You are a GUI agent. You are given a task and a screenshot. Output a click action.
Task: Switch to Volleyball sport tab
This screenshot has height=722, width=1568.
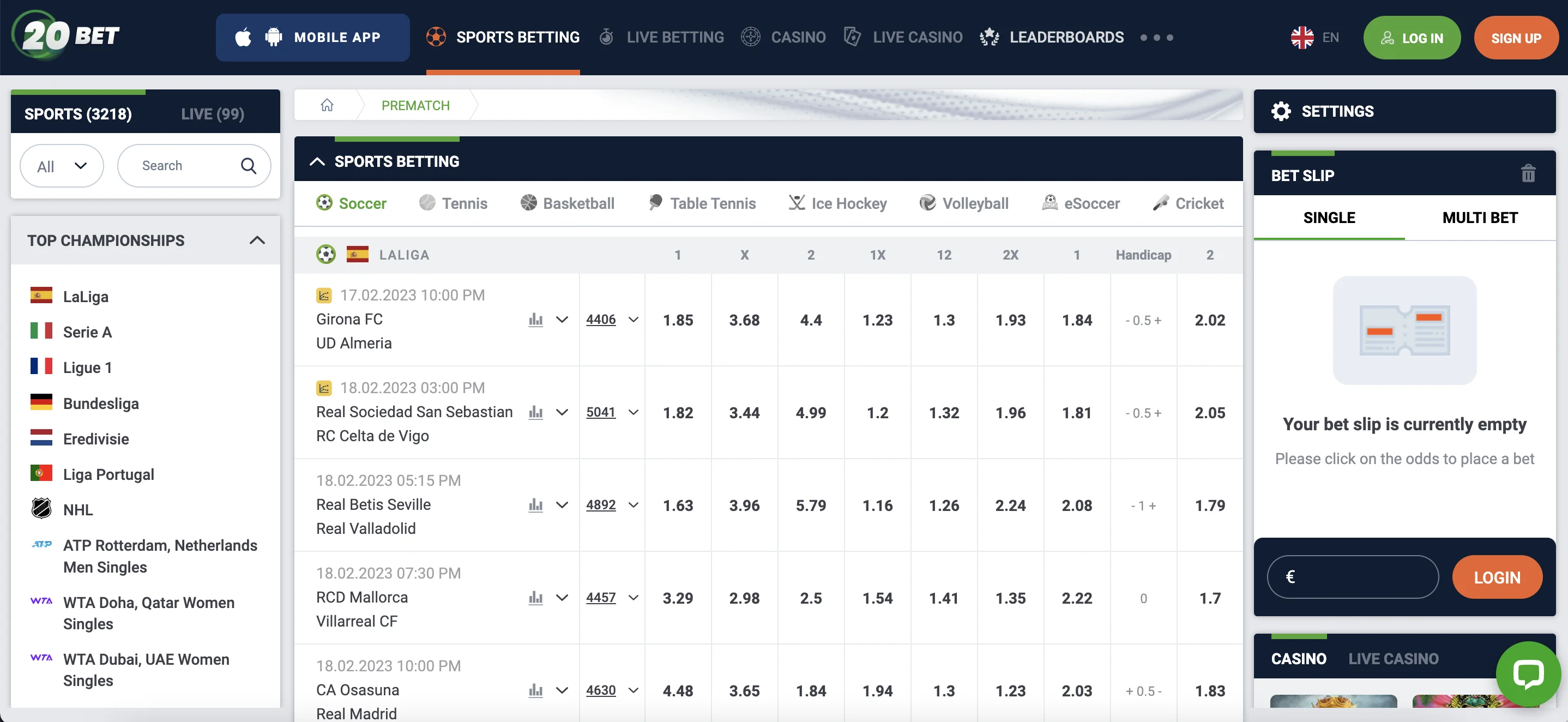pyautogui.click(x=963, y=203)
